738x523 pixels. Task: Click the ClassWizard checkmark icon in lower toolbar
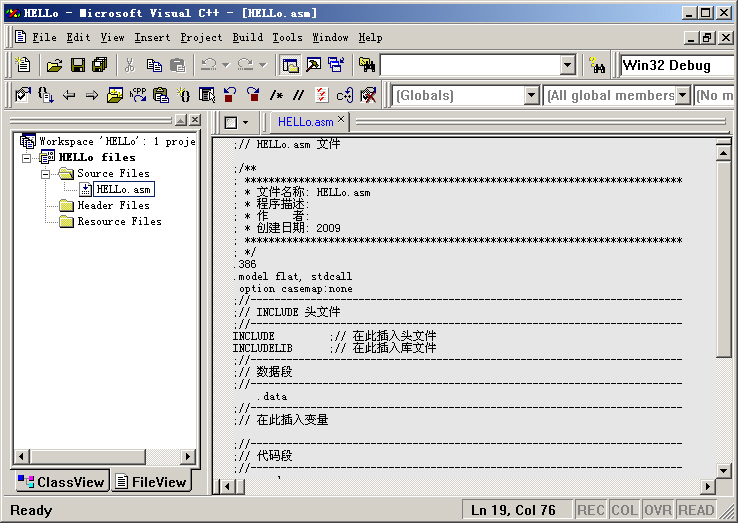click(x=23, y=95)
